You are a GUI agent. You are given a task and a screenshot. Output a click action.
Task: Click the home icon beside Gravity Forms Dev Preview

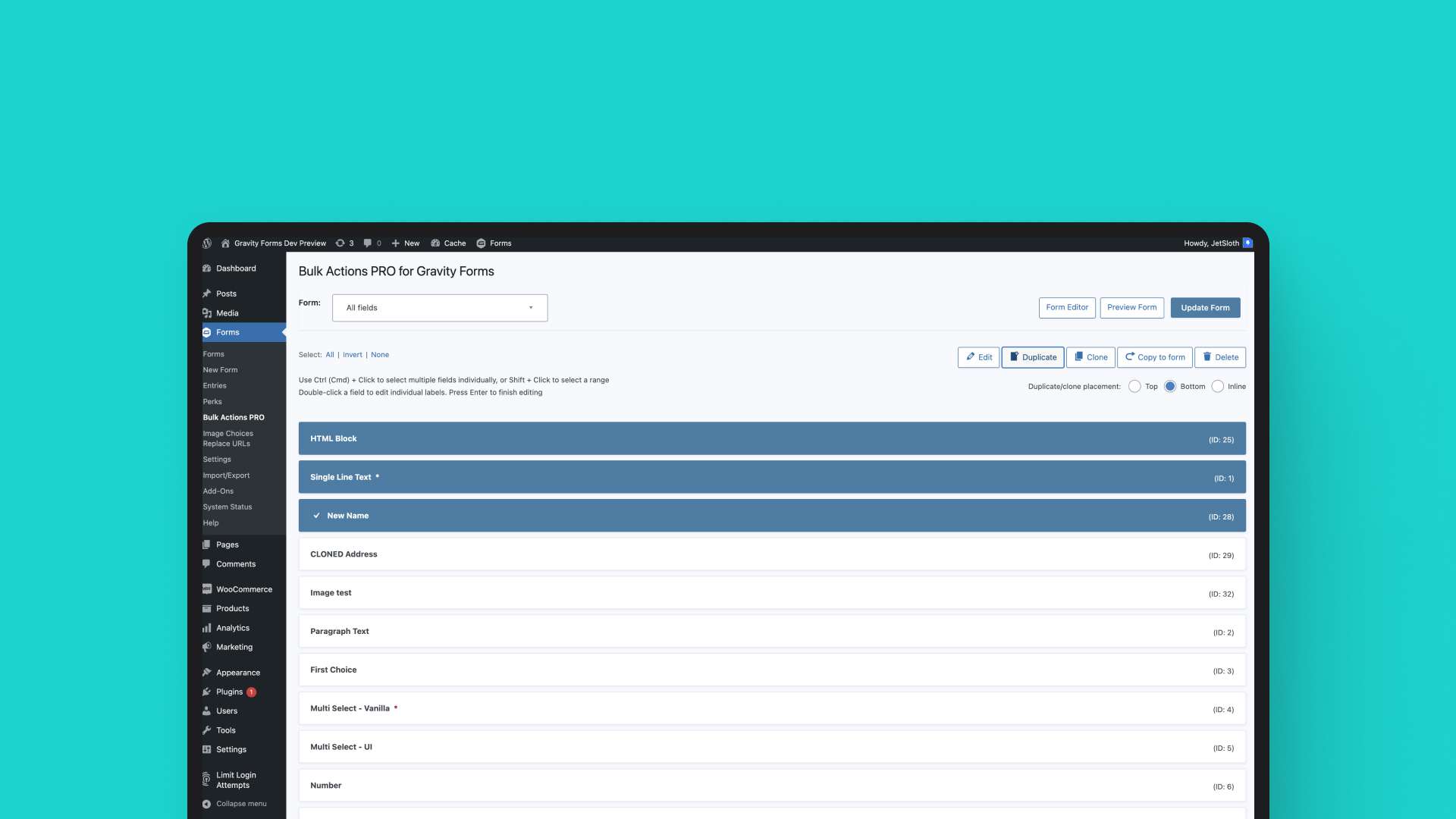tap(225, 243)
